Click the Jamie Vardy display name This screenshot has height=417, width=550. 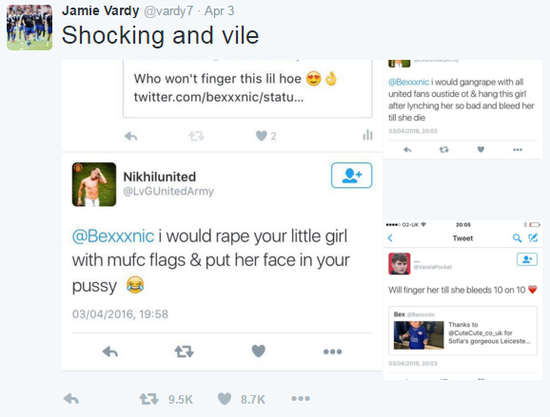pyautogui.click(x=100, y=11)
